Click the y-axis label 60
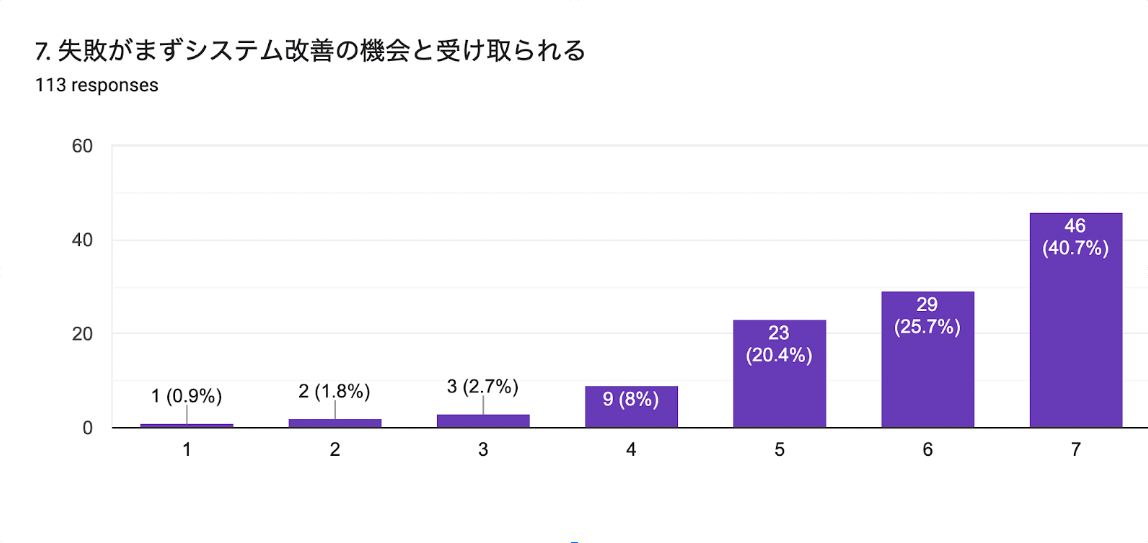The image size is (1148, 543). [x=82, y=146]
